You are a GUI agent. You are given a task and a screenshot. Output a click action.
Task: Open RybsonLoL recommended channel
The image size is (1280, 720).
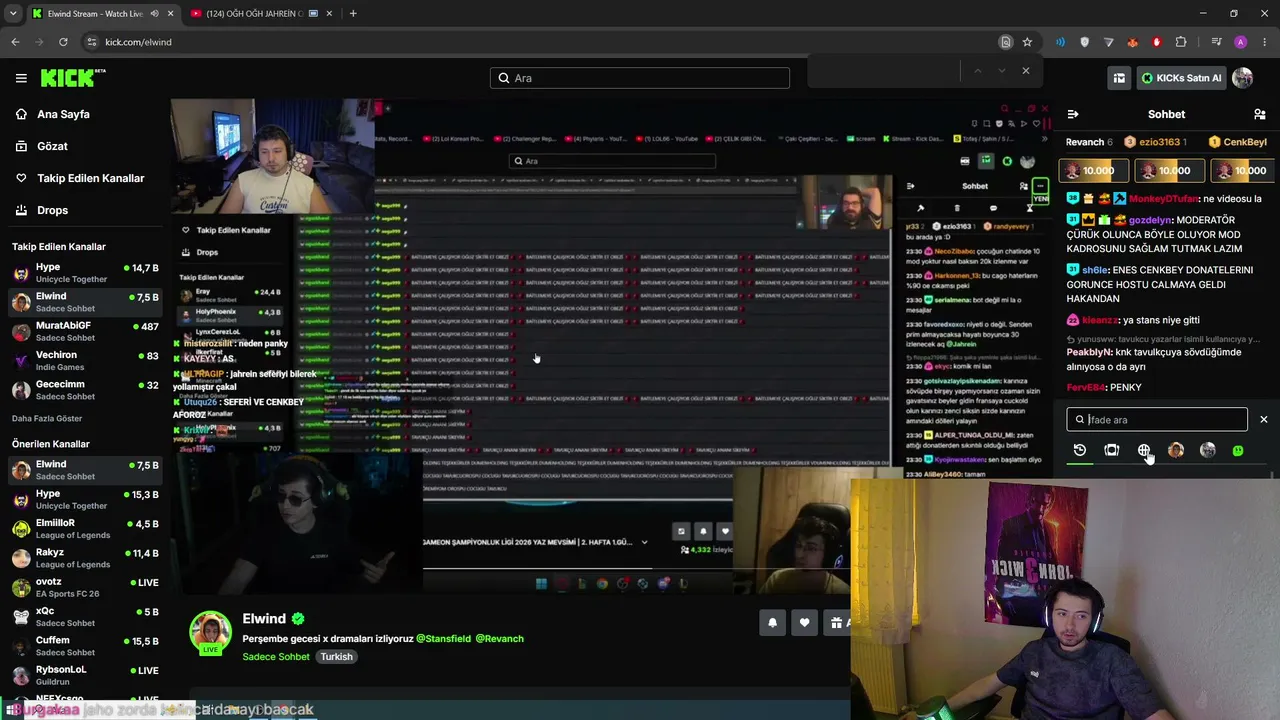[x=85, y=675]
